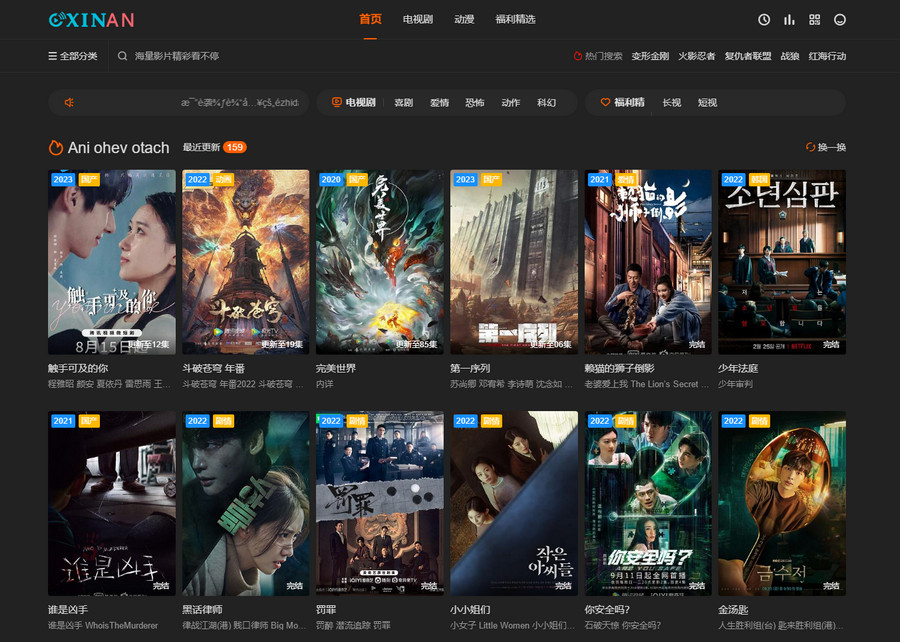
Task: Click 换一换 to refresh recommendations
Action: click(x=825, y=148)
